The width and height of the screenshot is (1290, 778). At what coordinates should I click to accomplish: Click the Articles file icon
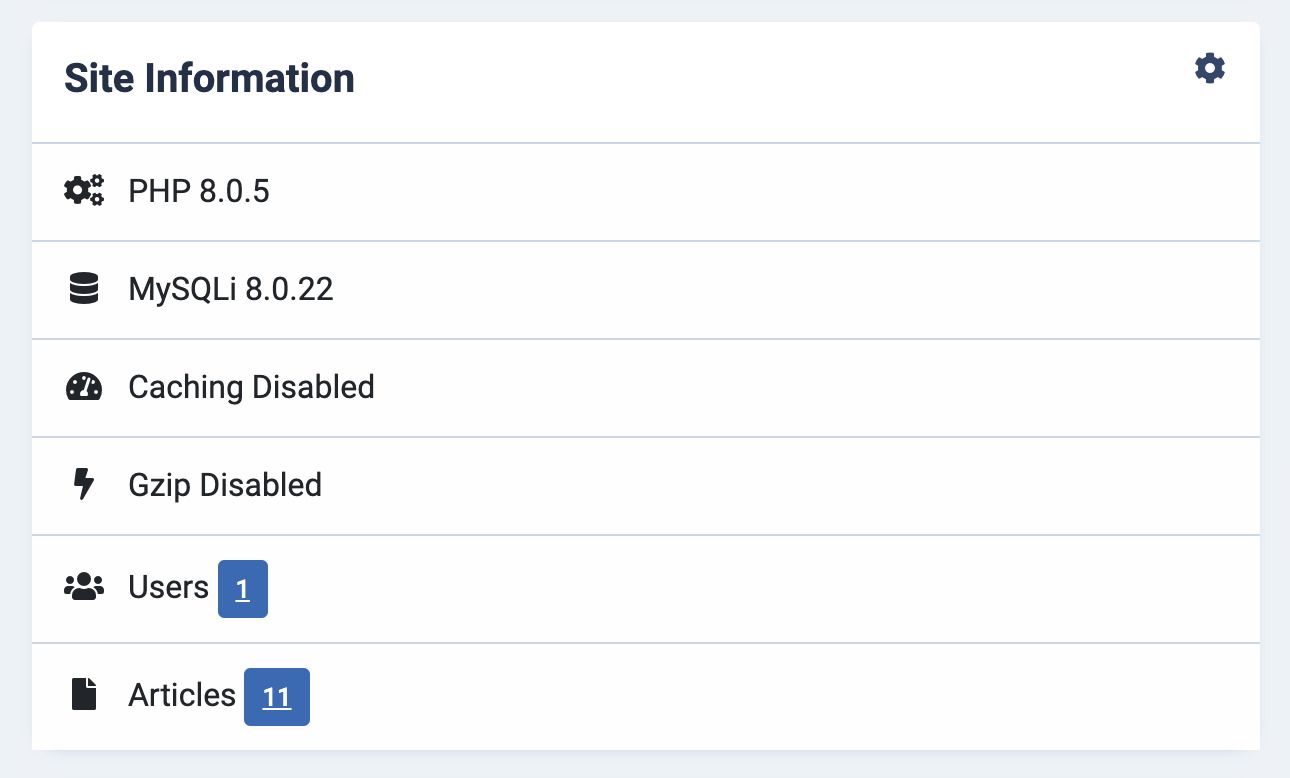point(84,694)
